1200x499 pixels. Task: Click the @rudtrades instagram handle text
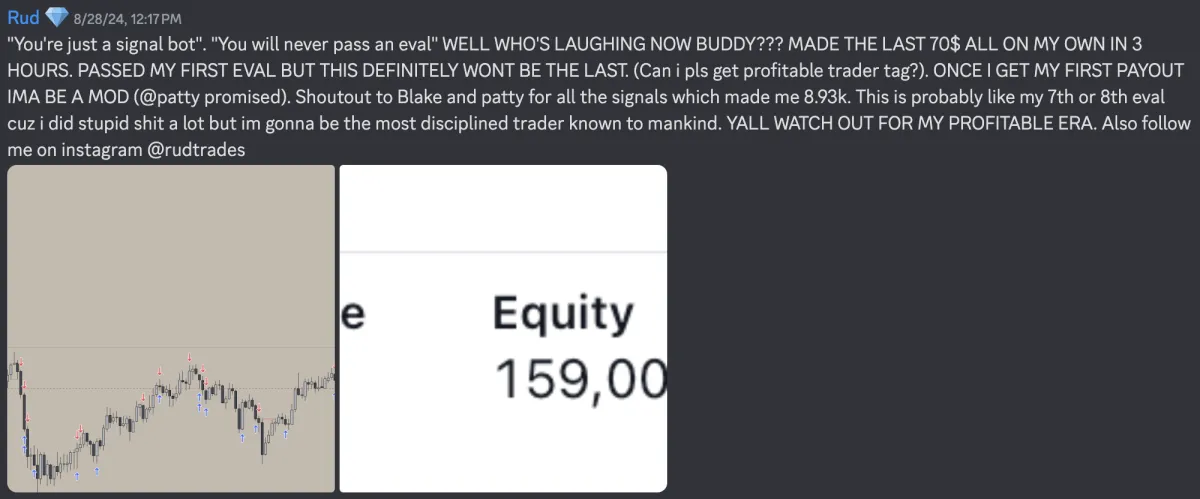click(198, 149)
